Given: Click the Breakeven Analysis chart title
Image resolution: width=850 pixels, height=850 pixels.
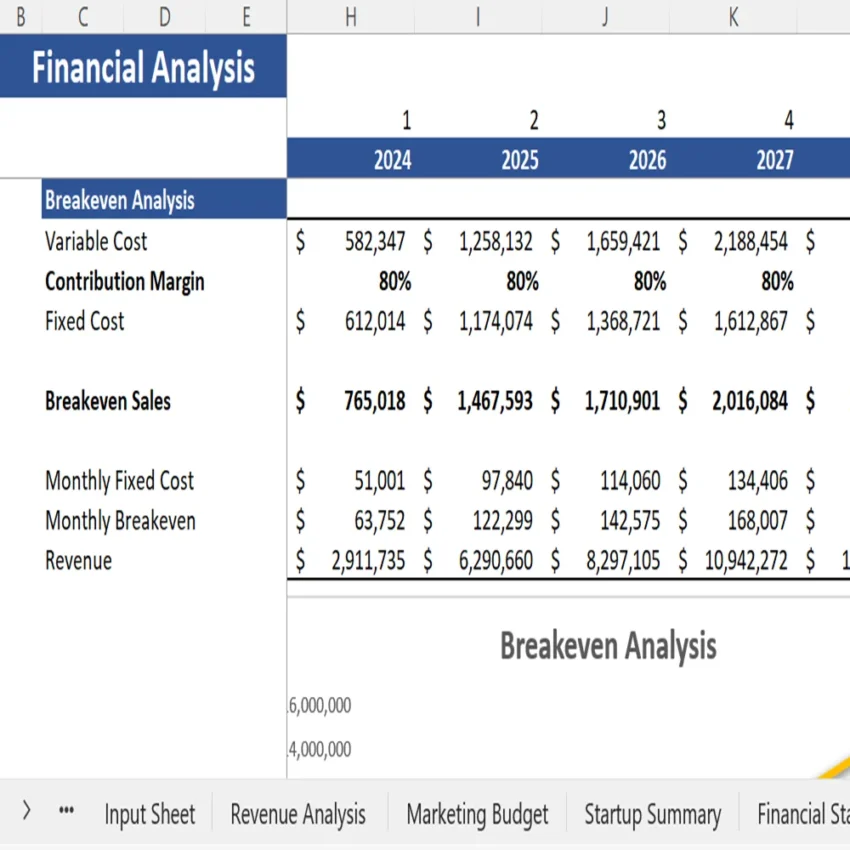Looking at the screenshot, I should pos(608,646).
